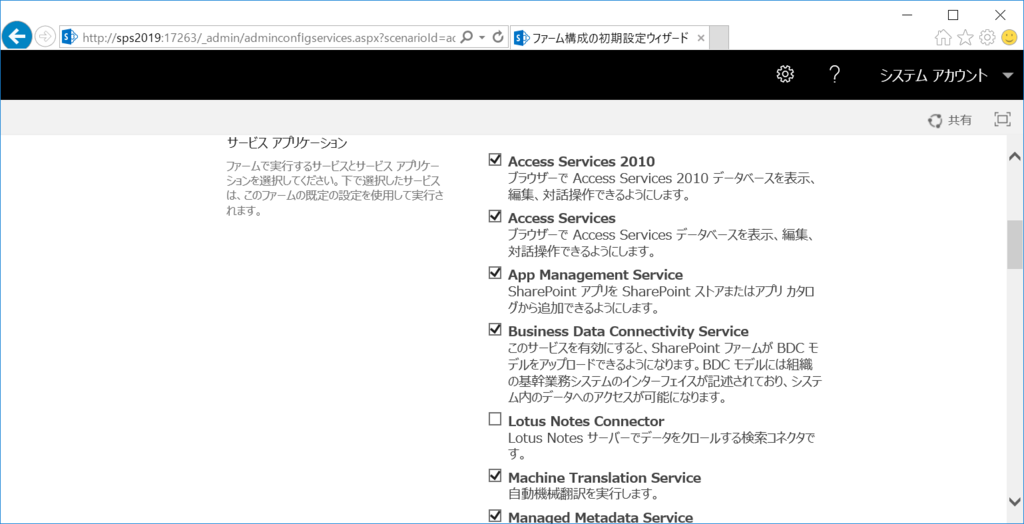Enable the Lotus Notes Connector checkbox

pos(495,419)
